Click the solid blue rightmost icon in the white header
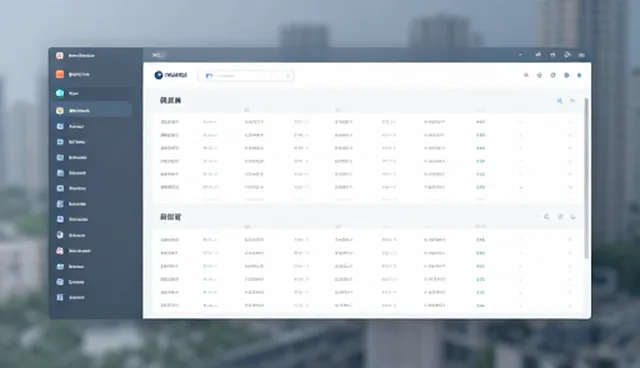 tap(579, 75)
